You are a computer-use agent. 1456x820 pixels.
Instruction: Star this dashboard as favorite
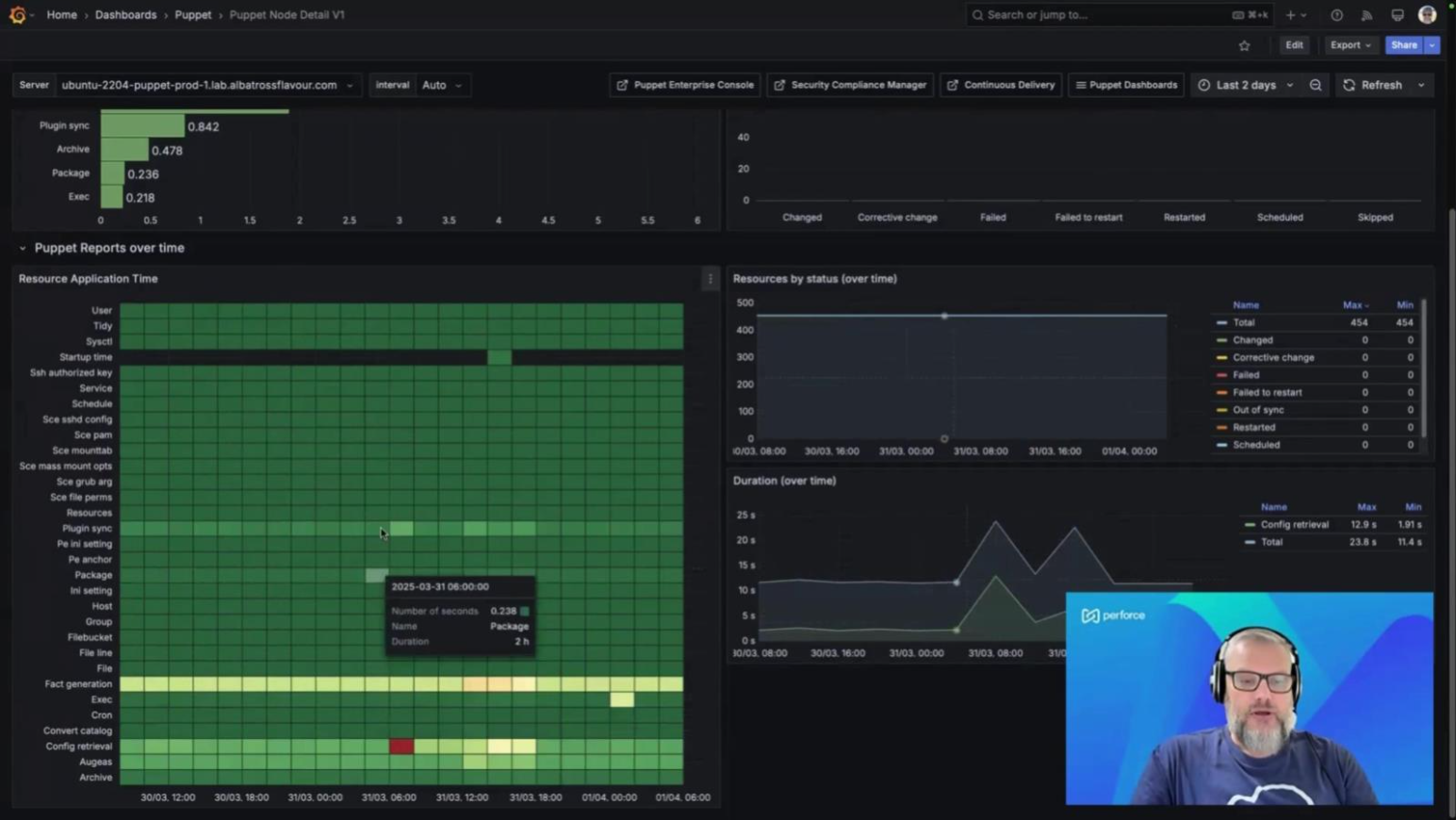point(1244,45)
